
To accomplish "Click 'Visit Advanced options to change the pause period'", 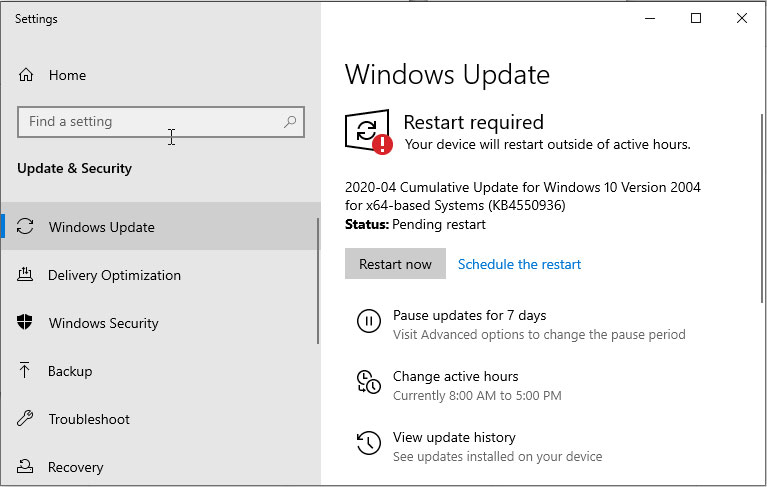I will [539, 334].
